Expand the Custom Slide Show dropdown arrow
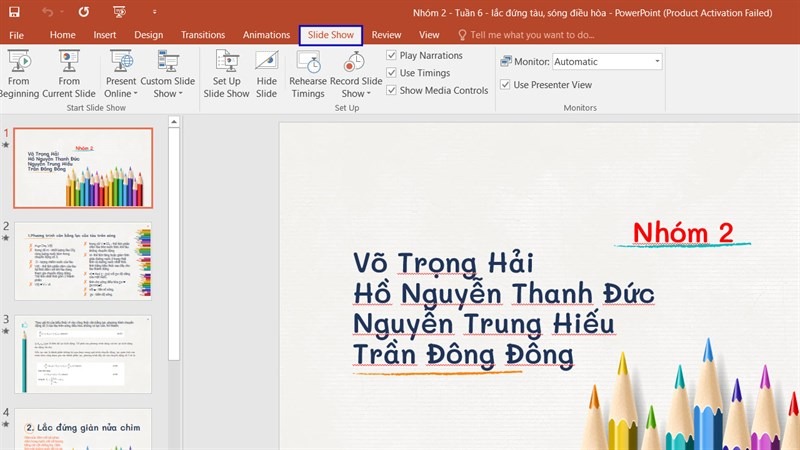Screen dimensions: 800x450 181,94
